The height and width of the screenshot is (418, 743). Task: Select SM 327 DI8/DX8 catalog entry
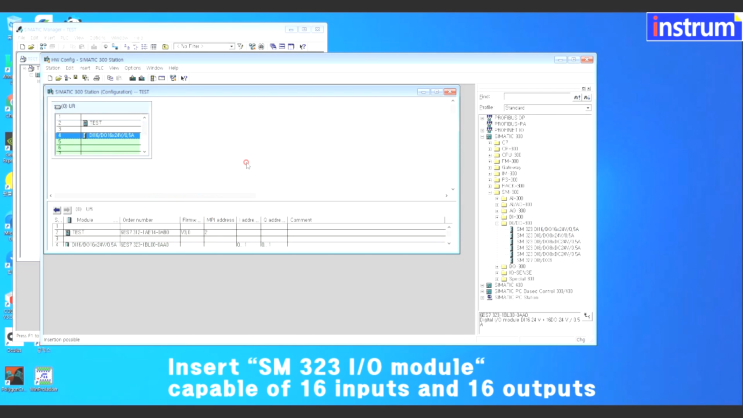[x=534, y=260]
